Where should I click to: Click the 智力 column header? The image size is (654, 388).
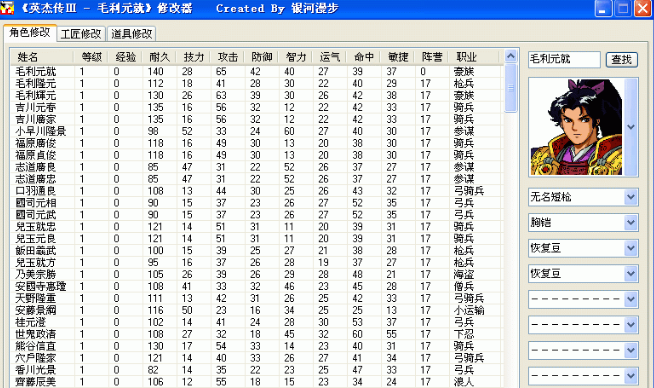click(x=296, y=57)
